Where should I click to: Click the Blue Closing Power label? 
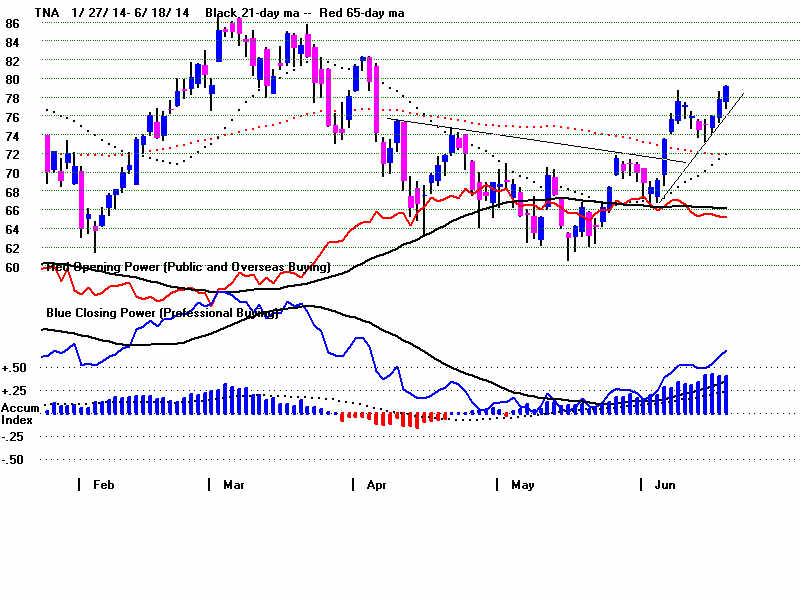162,313
